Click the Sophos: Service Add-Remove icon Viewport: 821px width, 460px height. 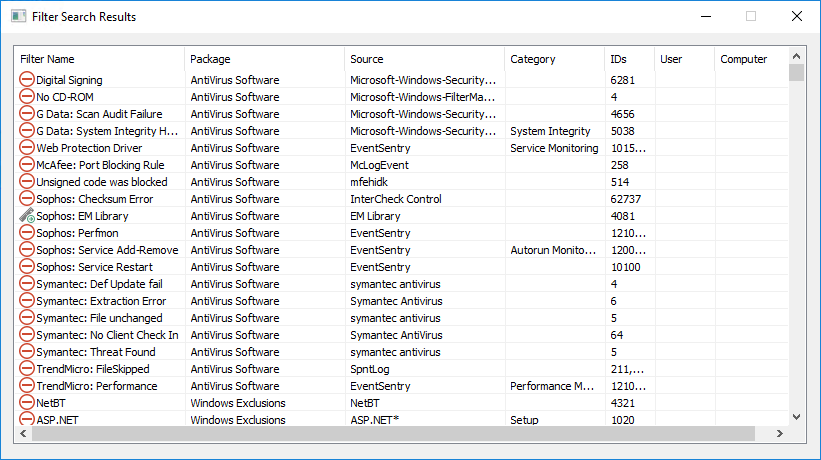point(27,249)
